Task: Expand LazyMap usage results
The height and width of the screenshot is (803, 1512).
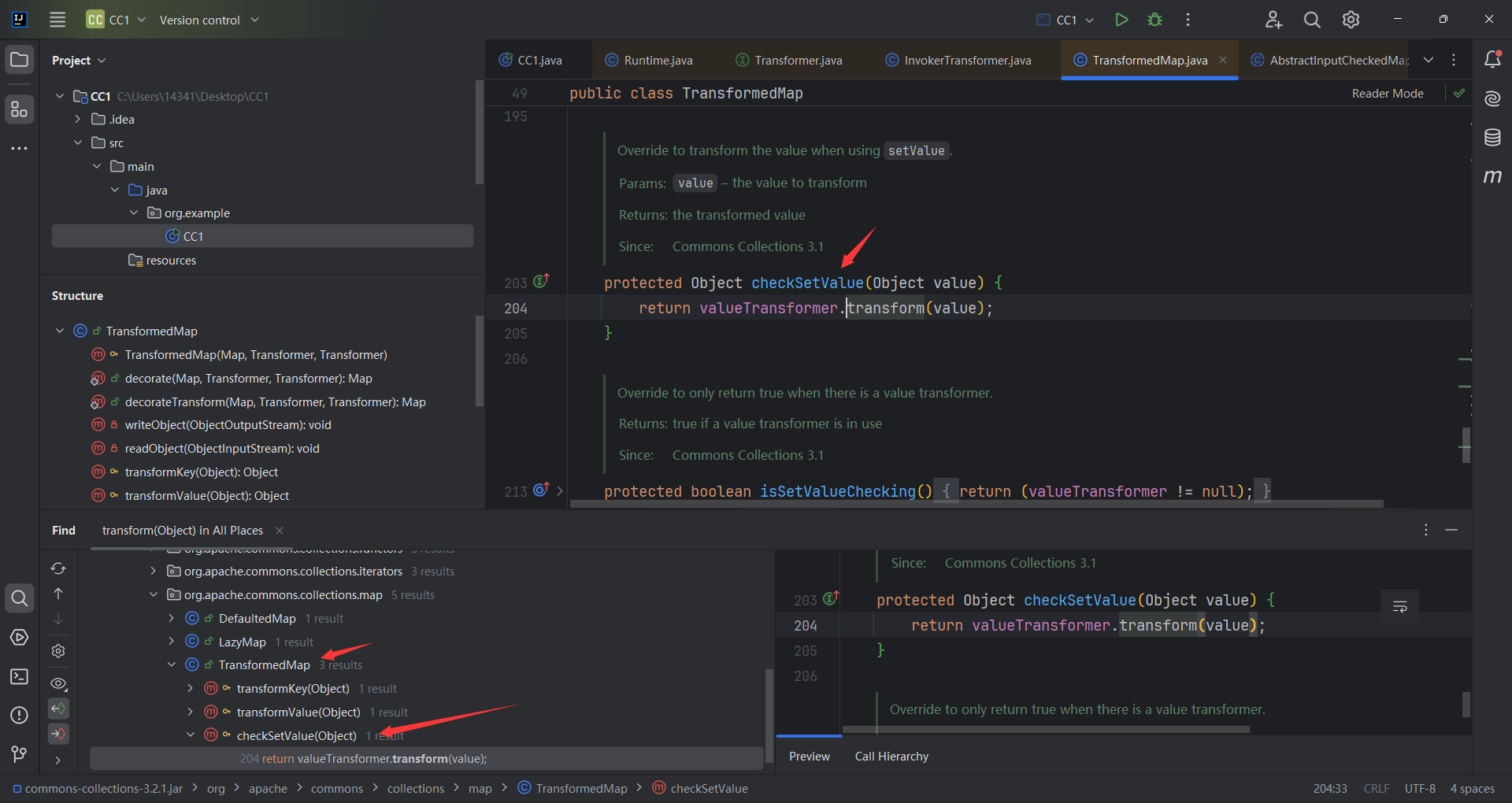Action: [172, 642]
